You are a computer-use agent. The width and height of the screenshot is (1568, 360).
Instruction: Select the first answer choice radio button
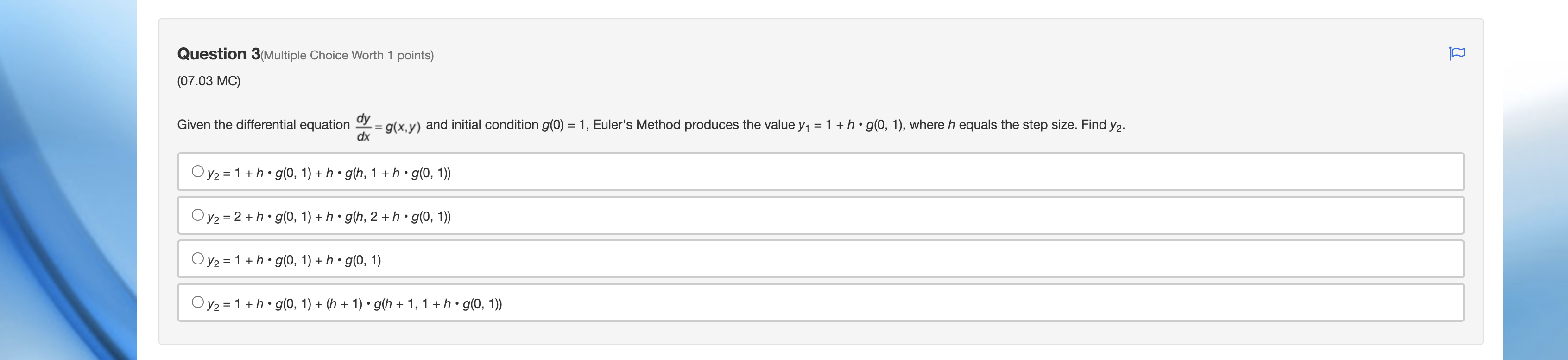197,171
